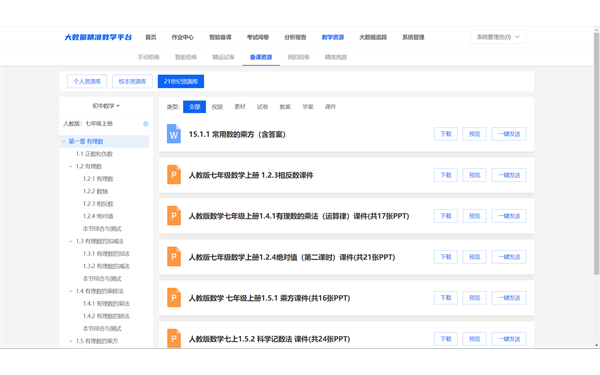Filter resource type by 试卷
This screenshot has height=375, width=600.
pyautogui.click(x=262, y=107)
